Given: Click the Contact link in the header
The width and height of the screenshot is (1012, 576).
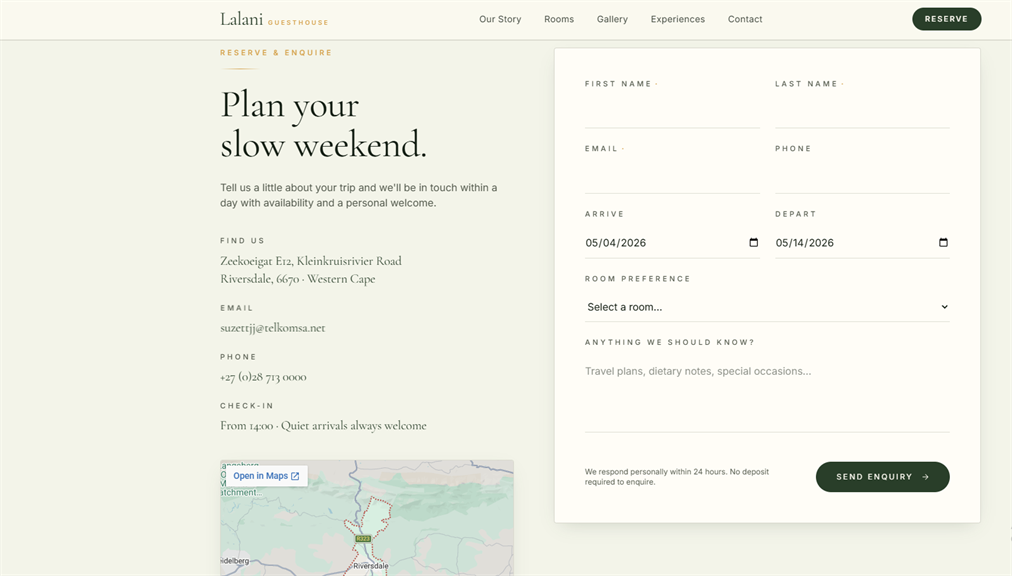Looking at the screenshot, I should (x=745, y=19).
